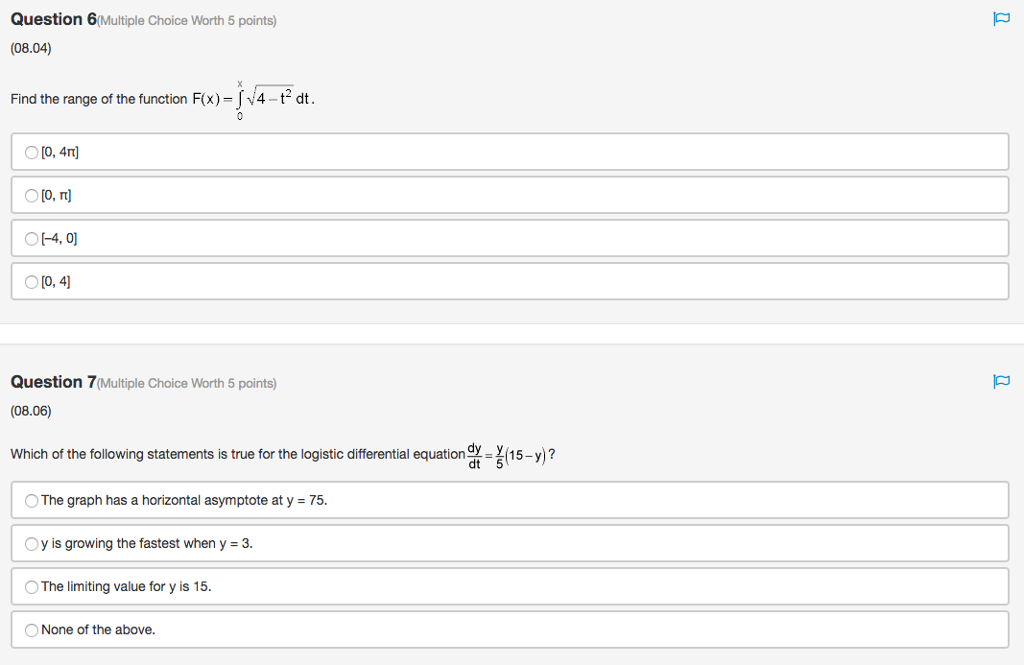
Task: Click the logistic differential equation in Question 7
Action: [505, 453]
